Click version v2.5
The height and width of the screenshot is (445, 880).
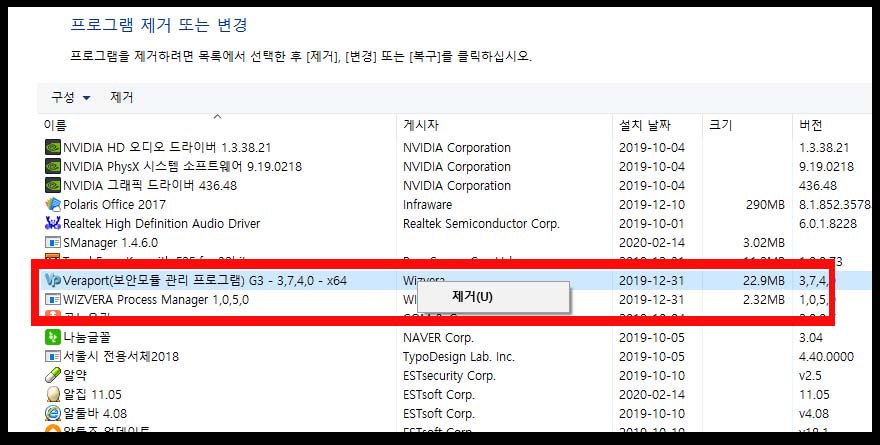(x=810, y=375)
